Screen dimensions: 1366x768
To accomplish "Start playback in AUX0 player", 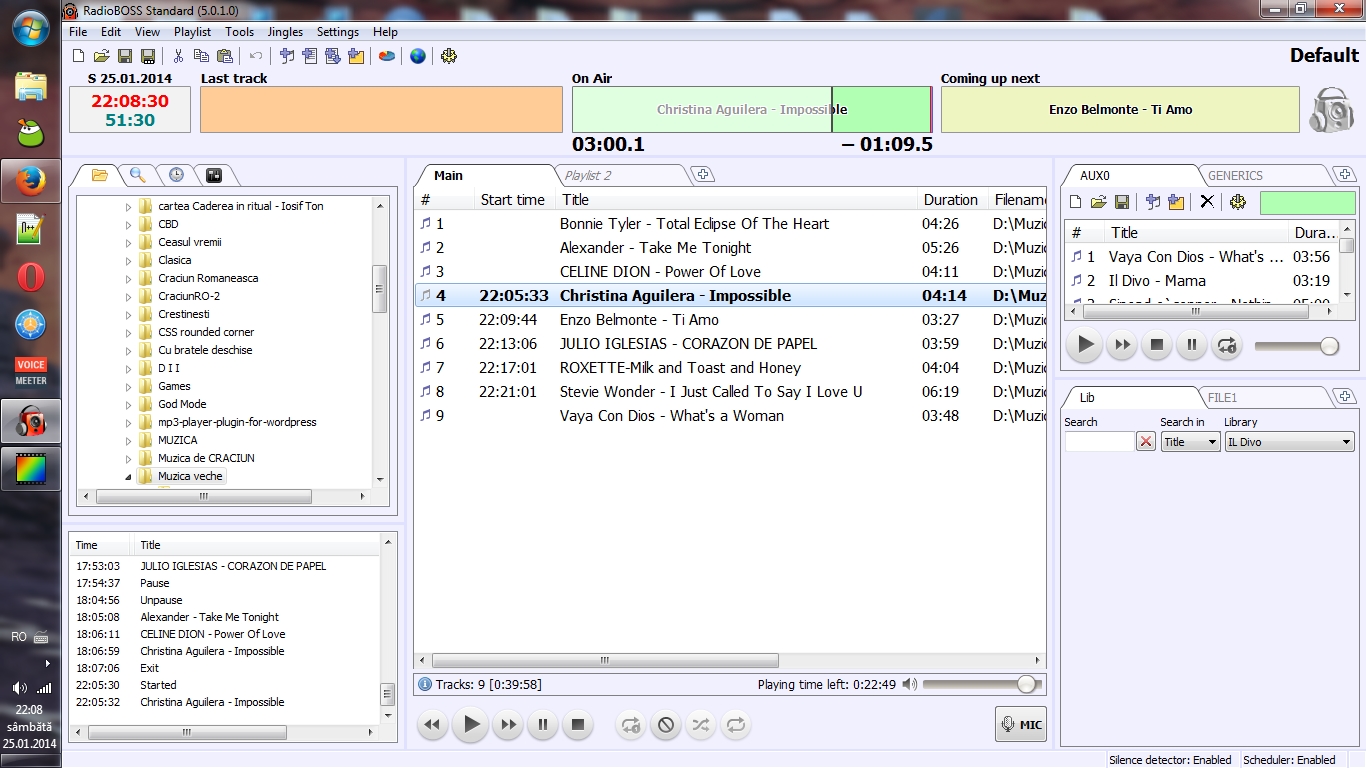I will tap(1084, 346).
